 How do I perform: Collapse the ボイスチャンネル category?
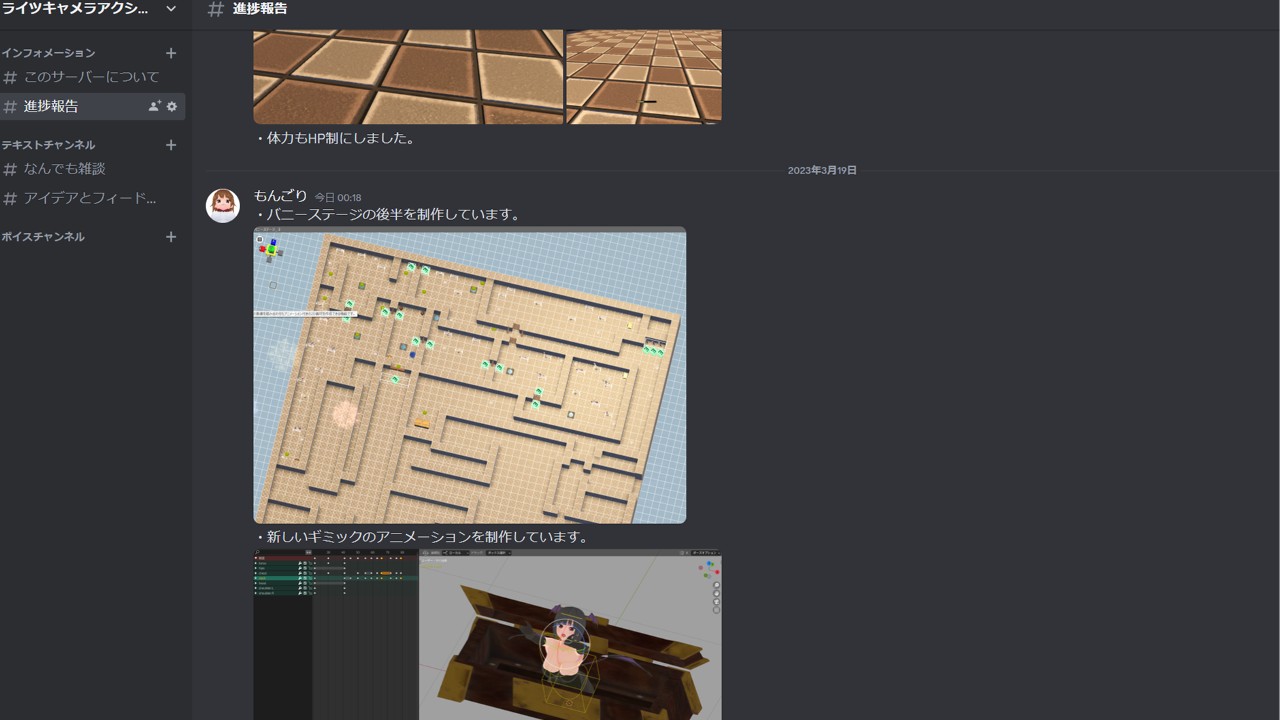43,237
